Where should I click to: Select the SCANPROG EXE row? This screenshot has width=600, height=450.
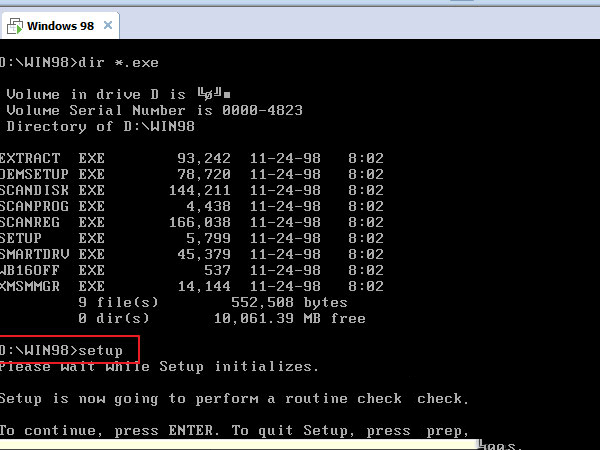[191, 207]
